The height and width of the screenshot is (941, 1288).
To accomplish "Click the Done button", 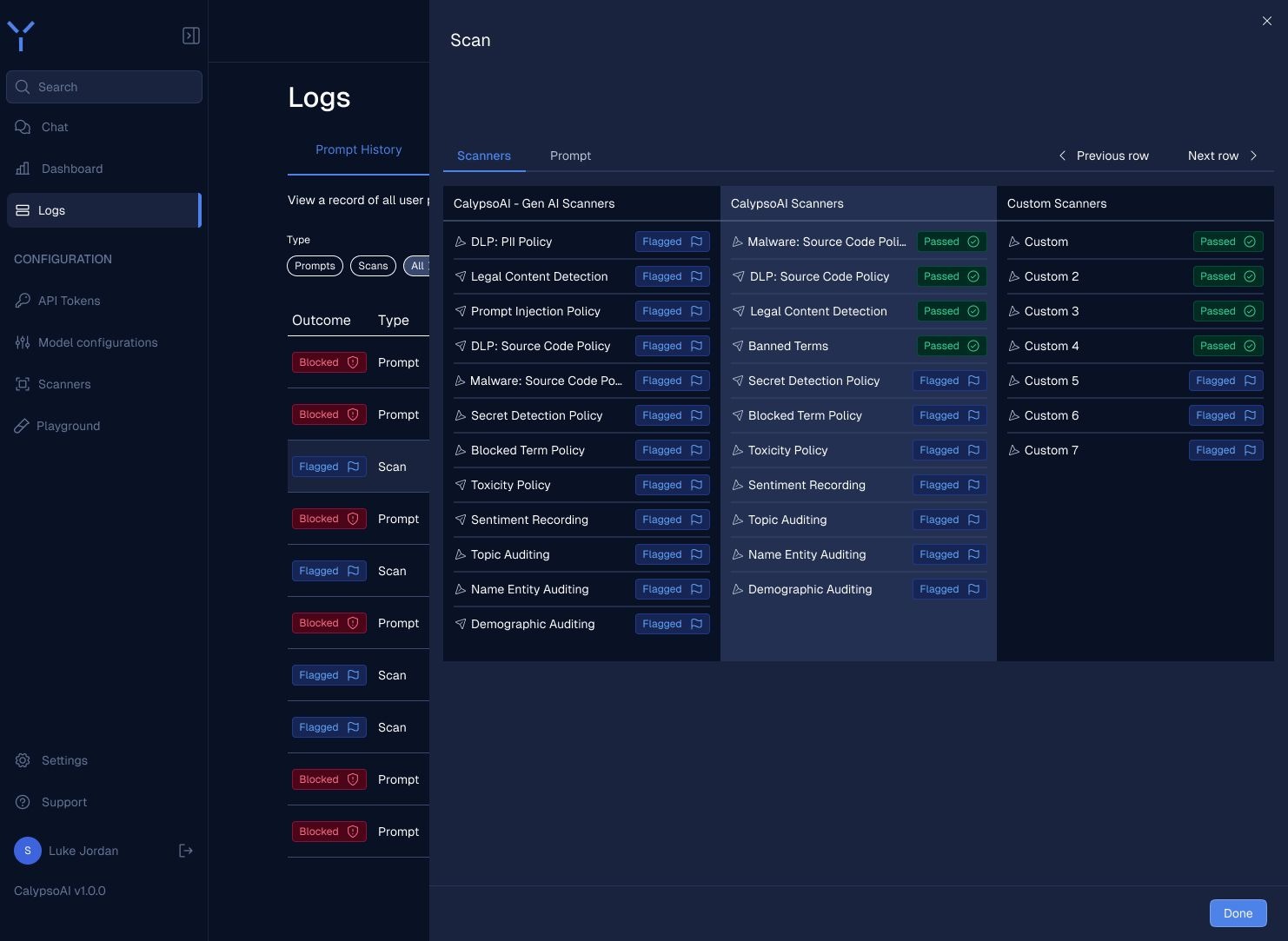I will coord(1238,913).
